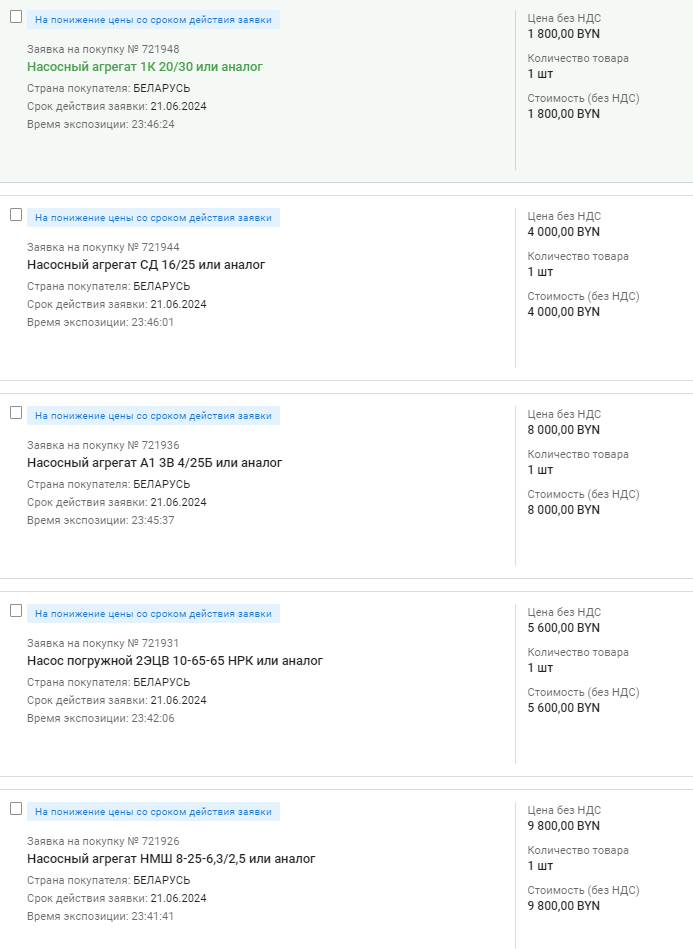Open 'Насосный агрегат А1 3В 4/25Б' listing

click(155, 463)
